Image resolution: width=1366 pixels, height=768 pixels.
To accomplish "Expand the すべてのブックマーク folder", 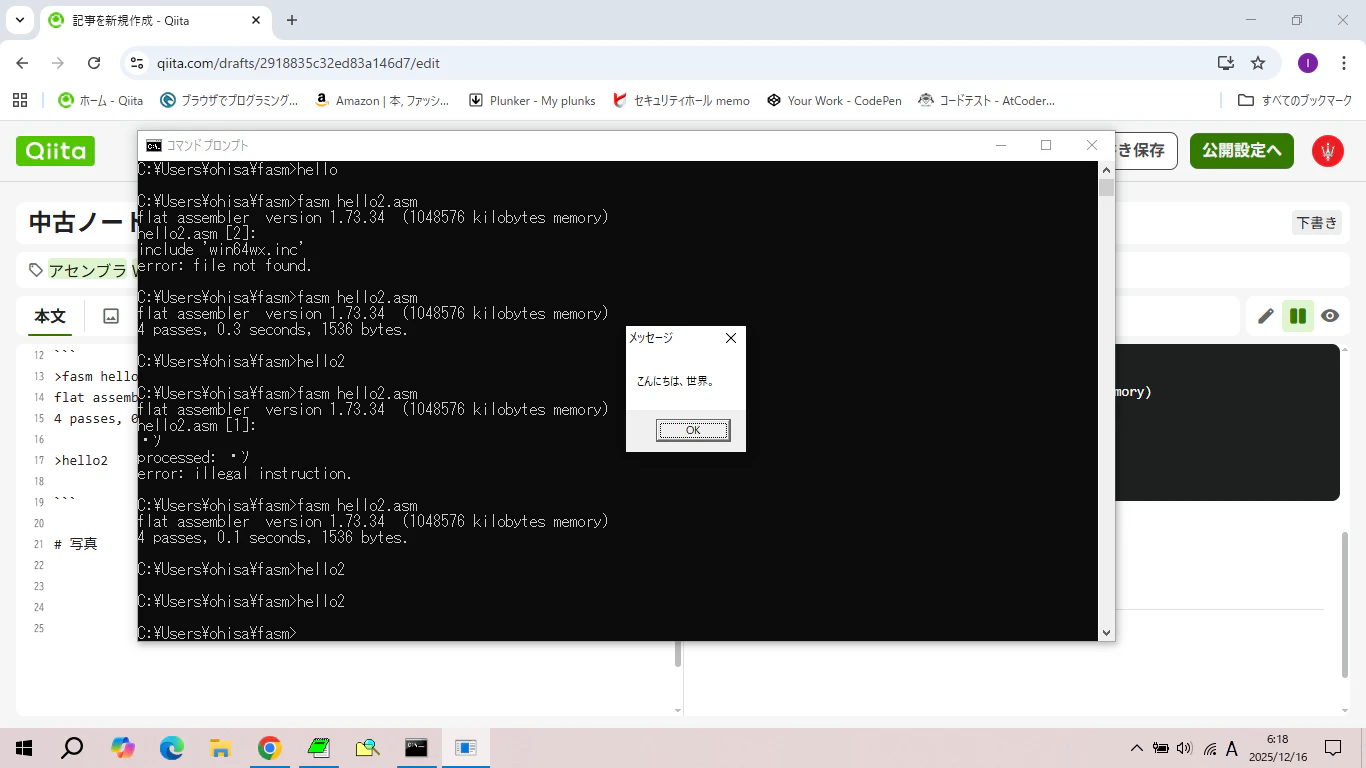I will tap(1295, 100).
